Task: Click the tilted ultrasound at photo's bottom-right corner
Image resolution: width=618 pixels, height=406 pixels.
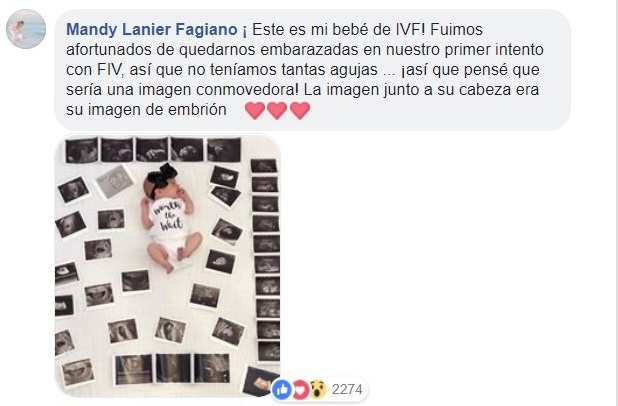Action: point(260,382)
